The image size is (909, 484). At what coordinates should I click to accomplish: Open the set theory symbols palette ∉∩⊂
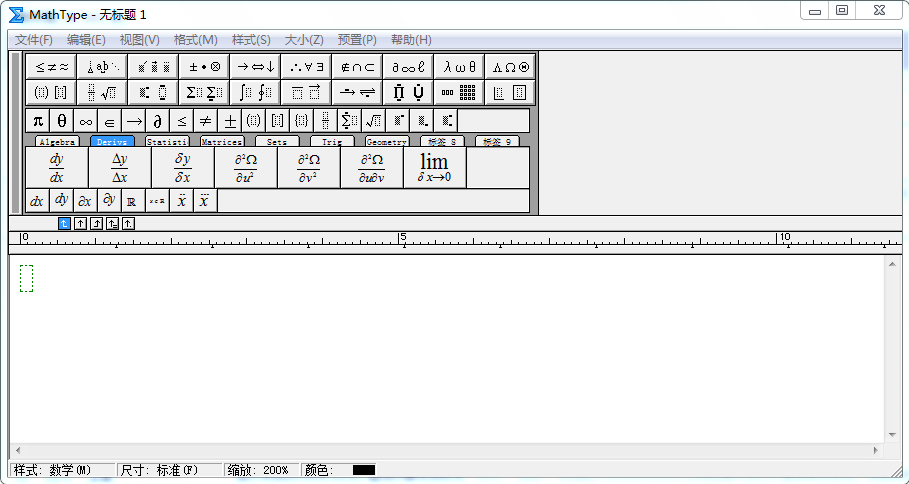pos(357,67)
